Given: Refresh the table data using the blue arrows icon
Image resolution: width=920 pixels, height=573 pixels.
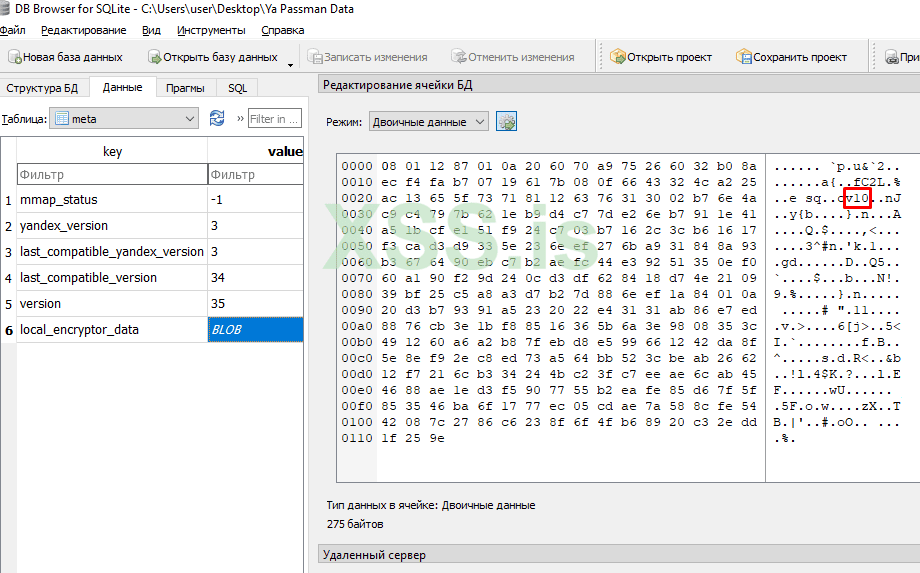Looking at the screenshot, I should [x=217, y=118].
